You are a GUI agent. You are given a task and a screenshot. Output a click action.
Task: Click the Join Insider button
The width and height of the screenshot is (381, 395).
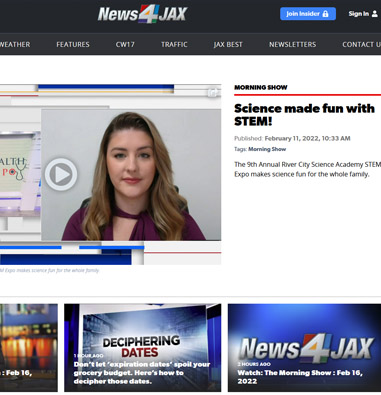308,14
